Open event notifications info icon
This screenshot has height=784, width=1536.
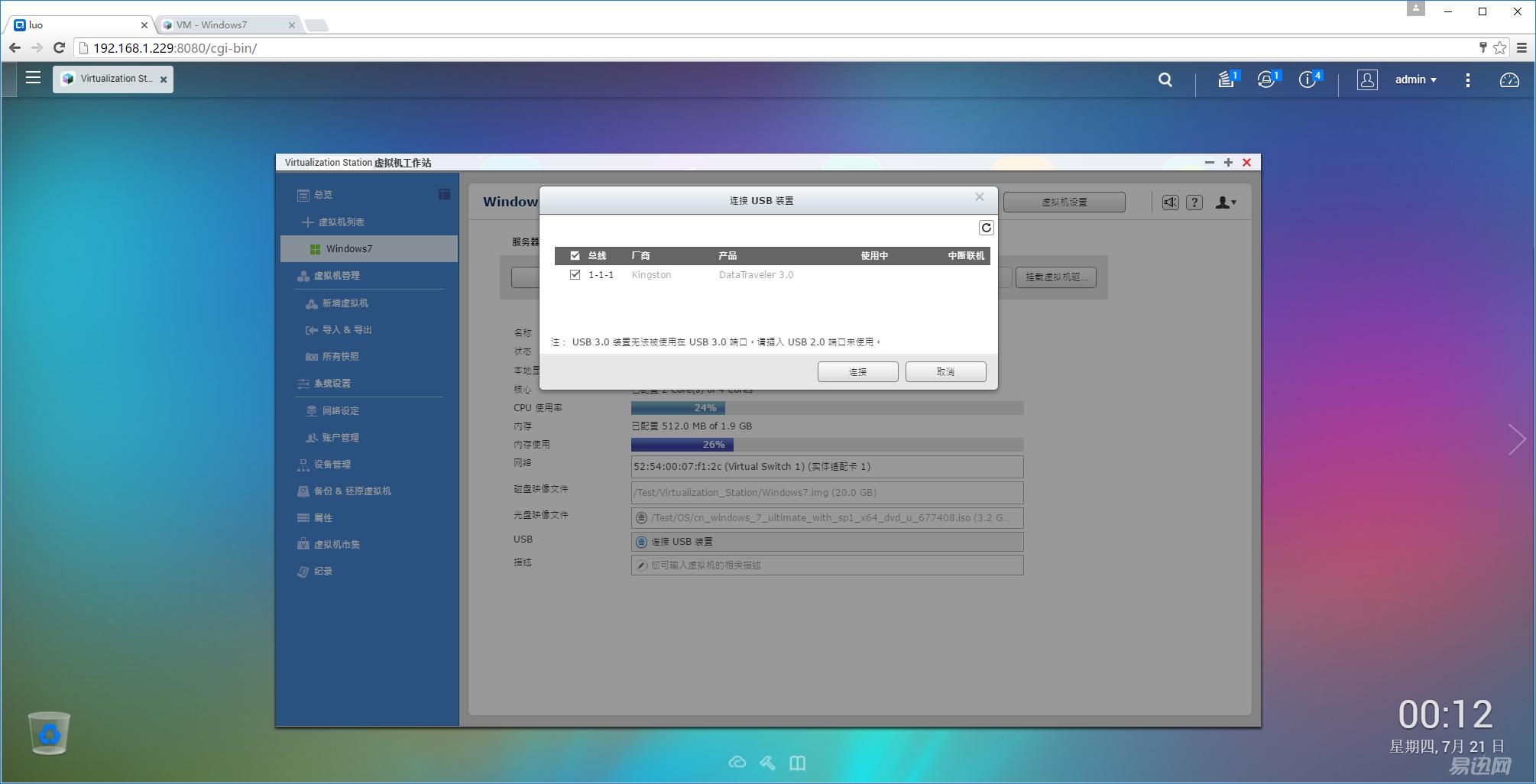click(x=1309, y=79)
